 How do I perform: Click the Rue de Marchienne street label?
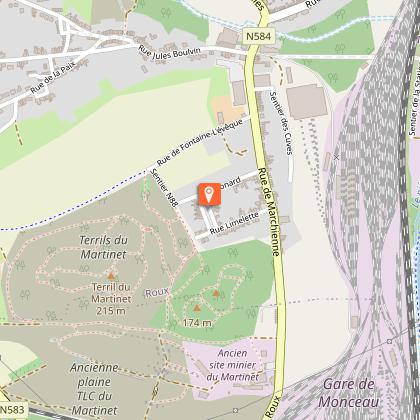269,212
